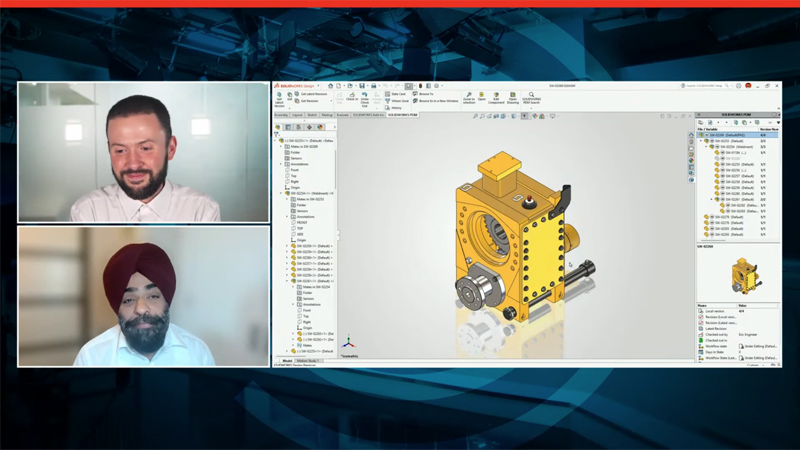Click inside the Search SOLIDWORKS Help field
Screen dimensions: 800x450
click(x=707, y=86)
